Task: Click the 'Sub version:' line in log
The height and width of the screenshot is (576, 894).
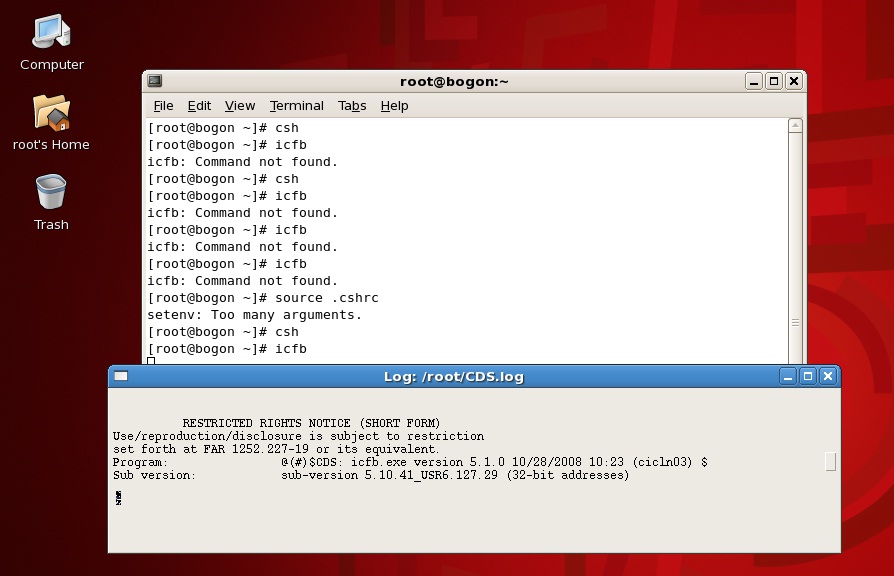Action: pos(371,475)
